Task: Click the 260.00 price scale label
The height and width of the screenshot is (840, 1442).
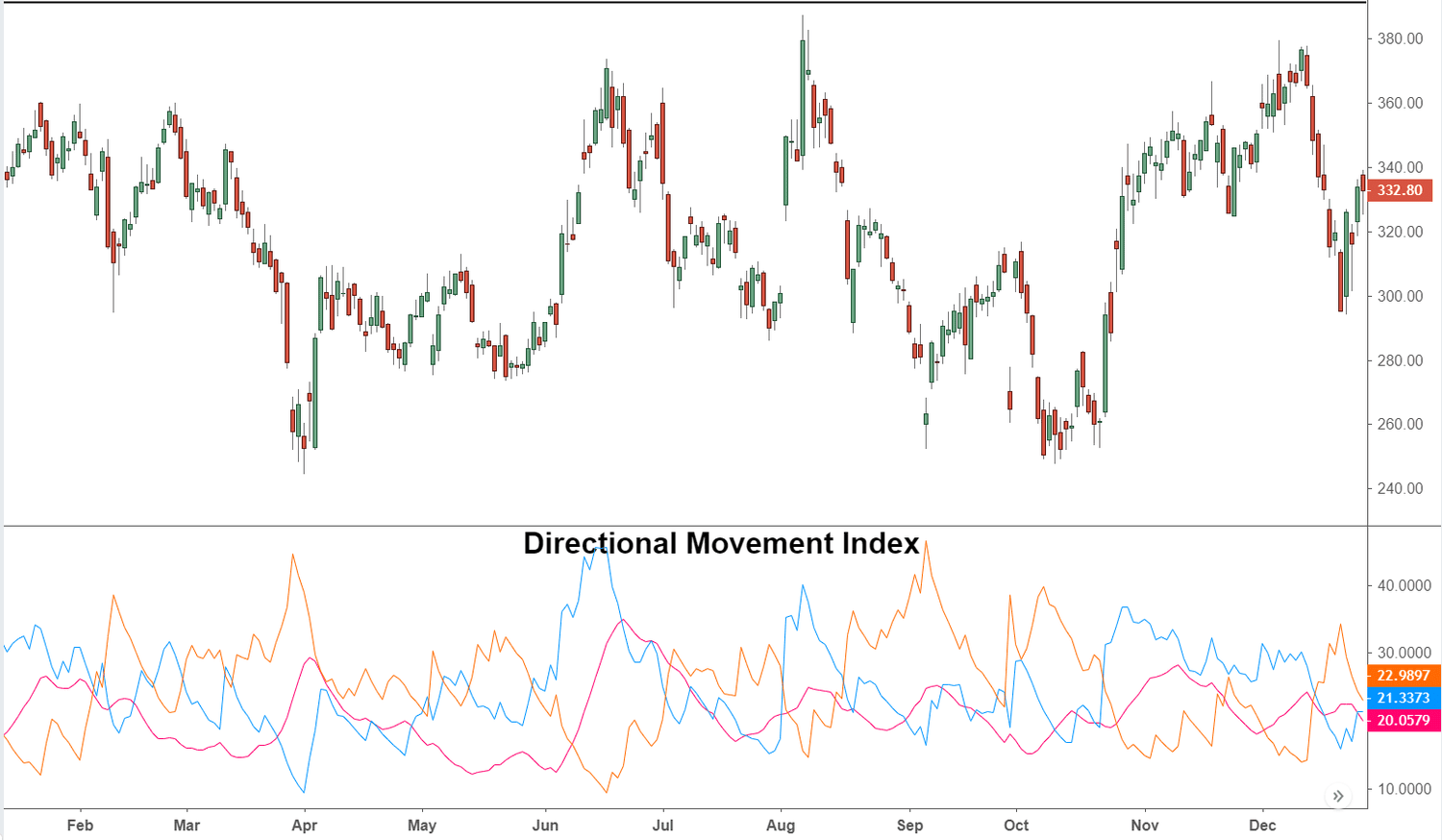Action: (1400, 424)
